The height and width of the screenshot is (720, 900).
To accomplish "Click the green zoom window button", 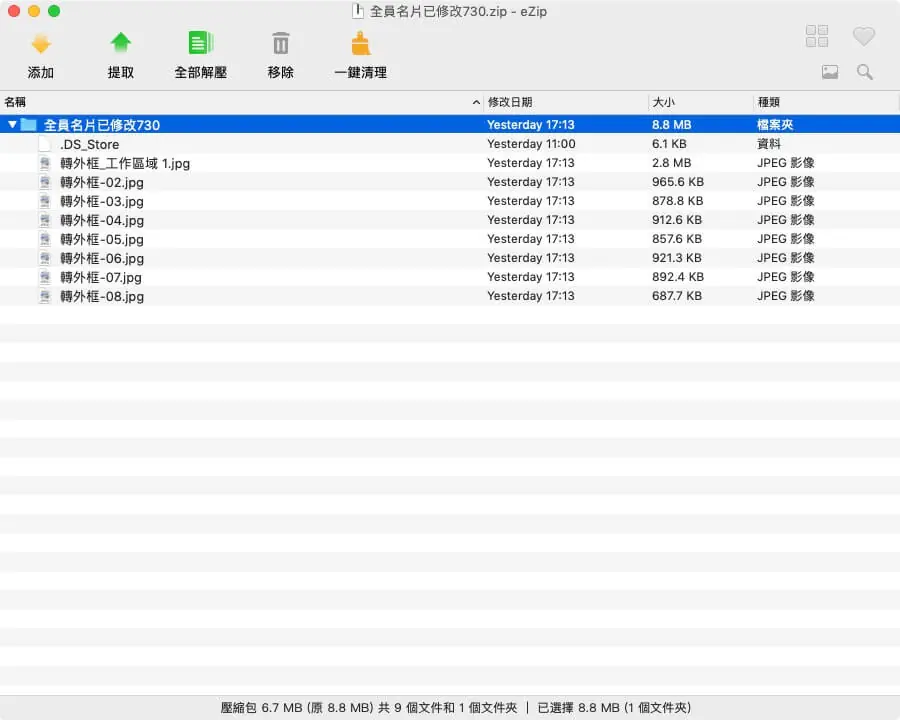I will [54, 11].
